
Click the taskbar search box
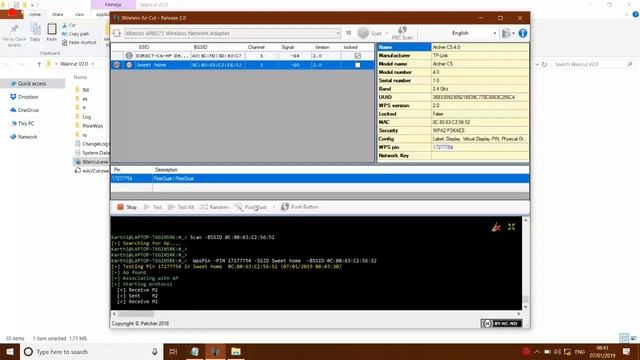pos(92,351)
